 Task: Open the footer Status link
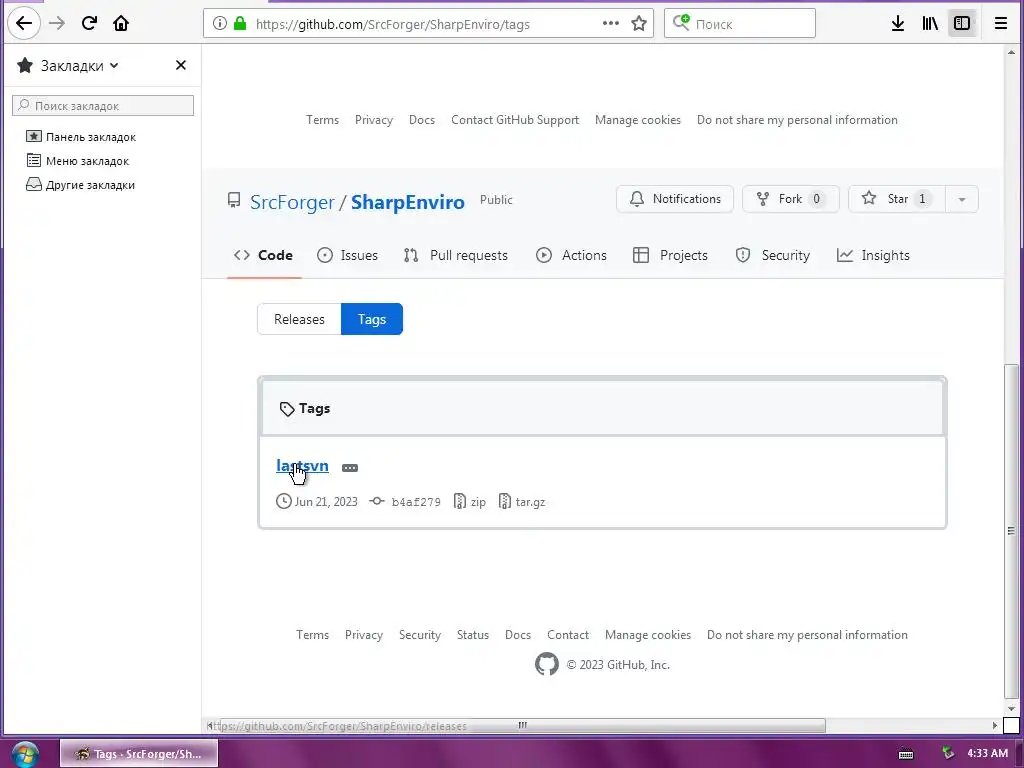473,635
